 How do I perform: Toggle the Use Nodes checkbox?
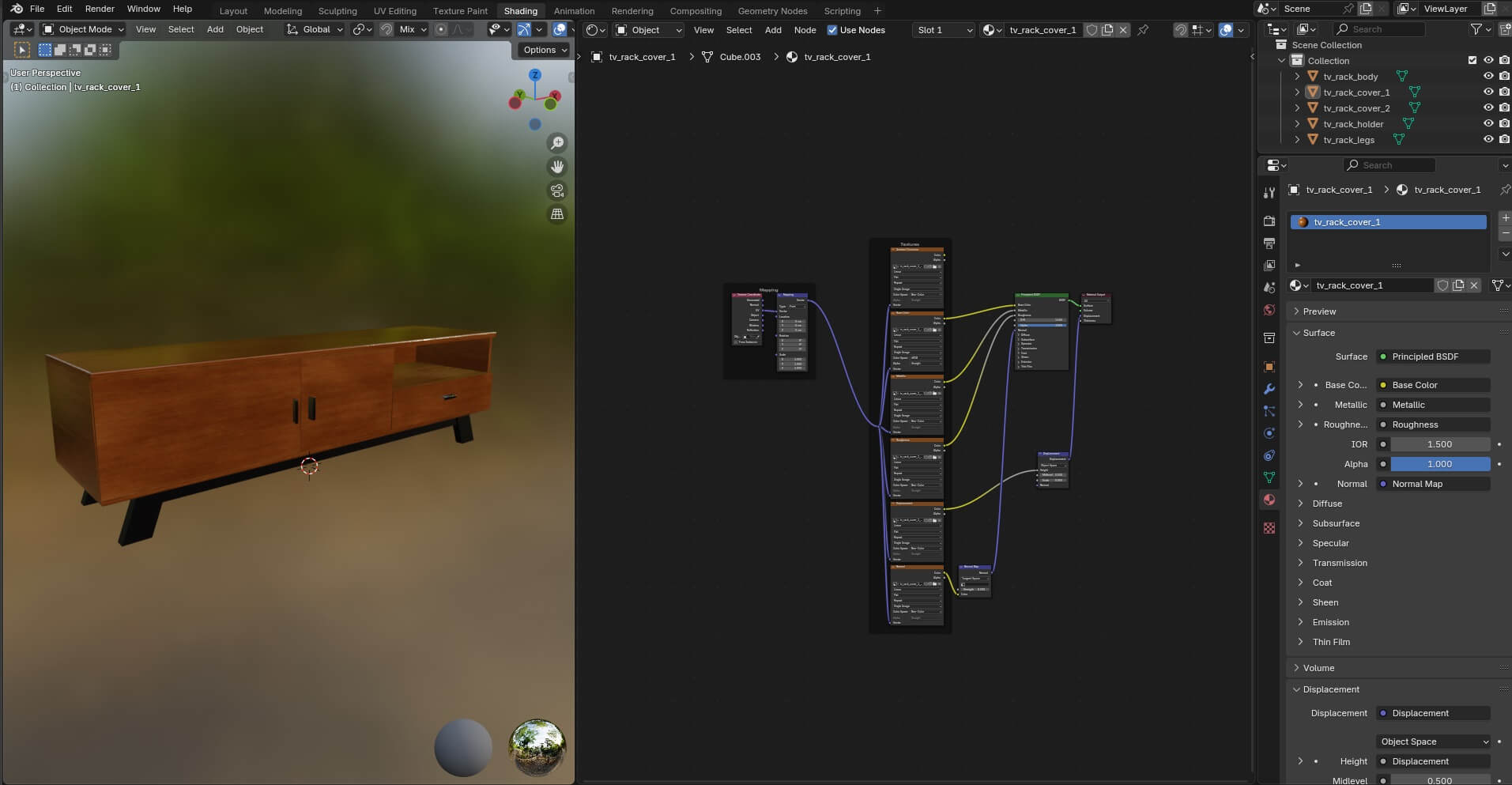click(x=832, y=30)
